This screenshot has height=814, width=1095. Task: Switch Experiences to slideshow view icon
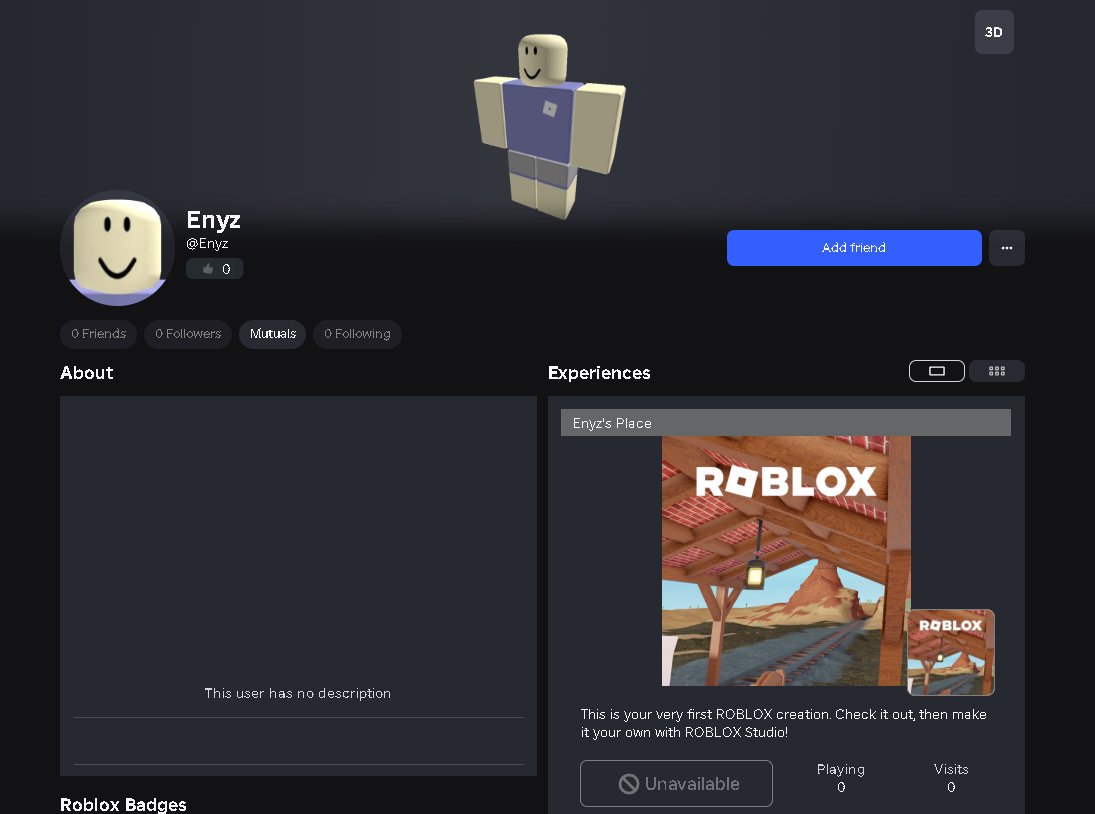click(936, 371)
